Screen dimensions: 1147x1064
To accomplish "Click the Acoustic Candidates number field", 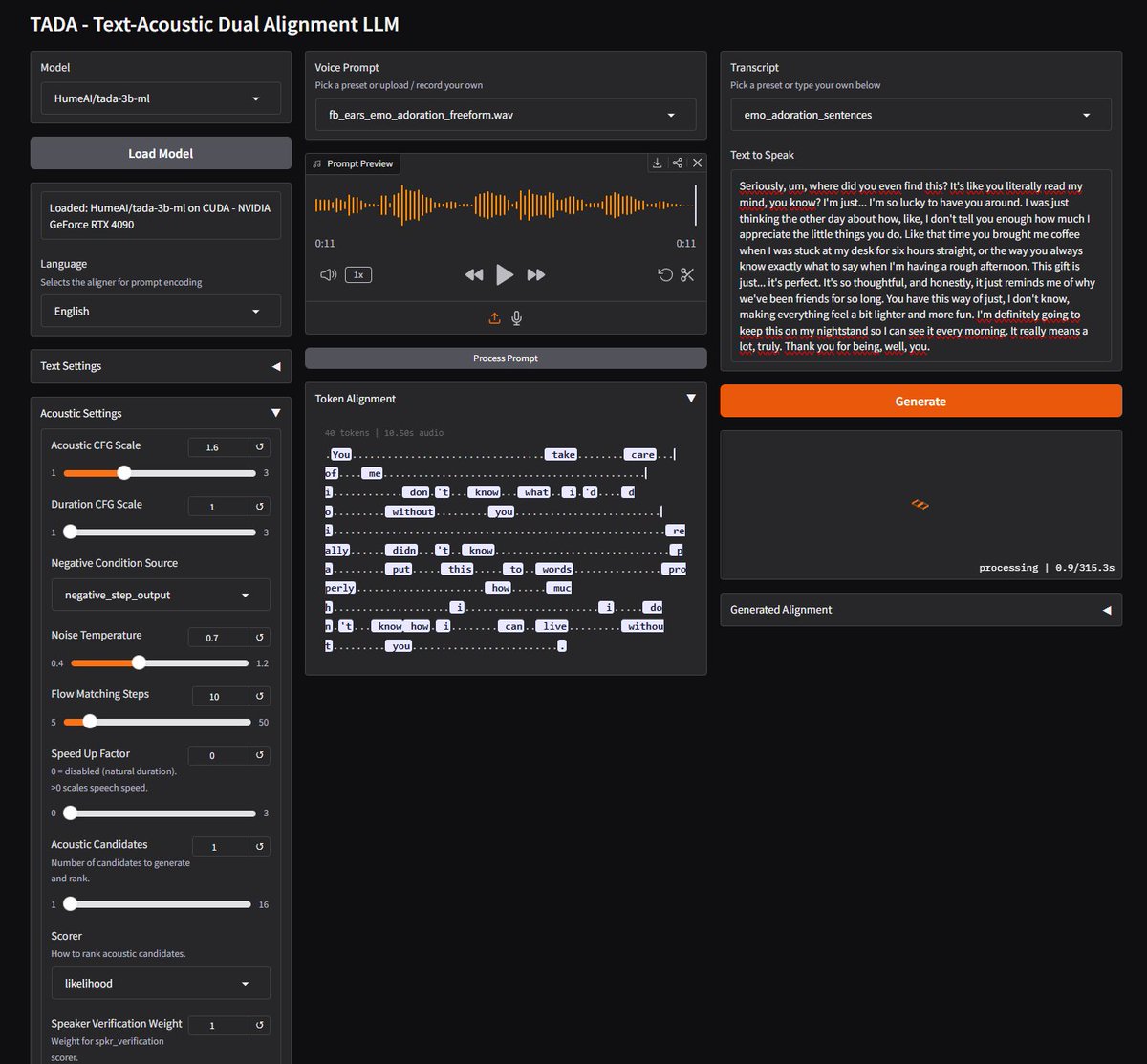I will (x=221, y=846).
